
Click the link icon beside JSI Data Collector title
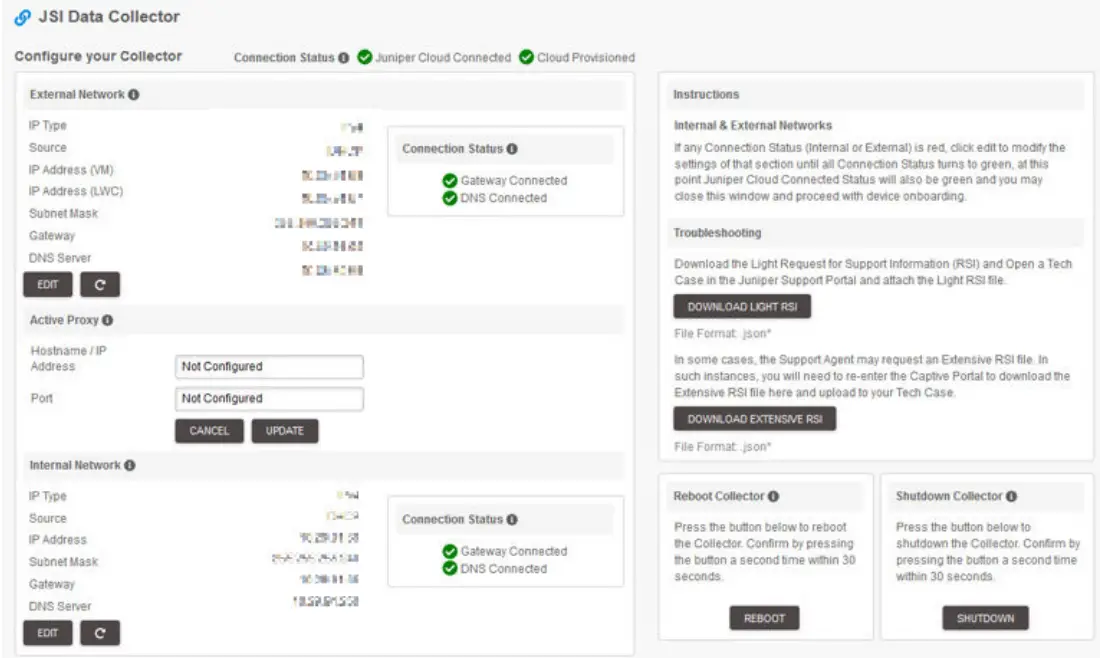click(24, 16)
